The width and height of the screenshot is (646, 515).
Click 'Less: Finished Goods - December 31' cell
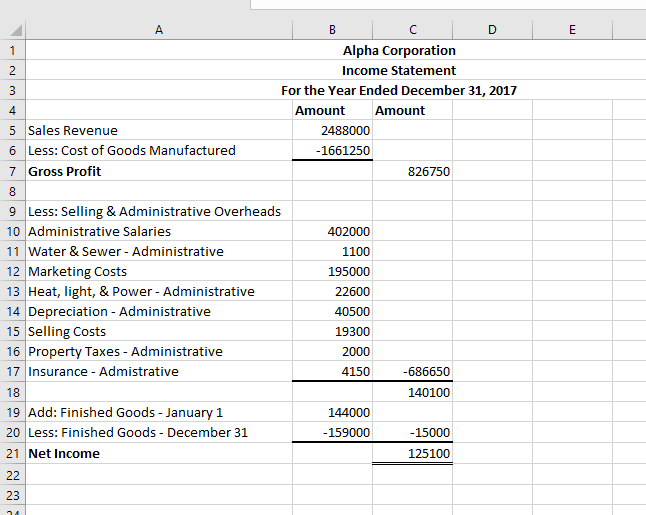coord(159,432)
